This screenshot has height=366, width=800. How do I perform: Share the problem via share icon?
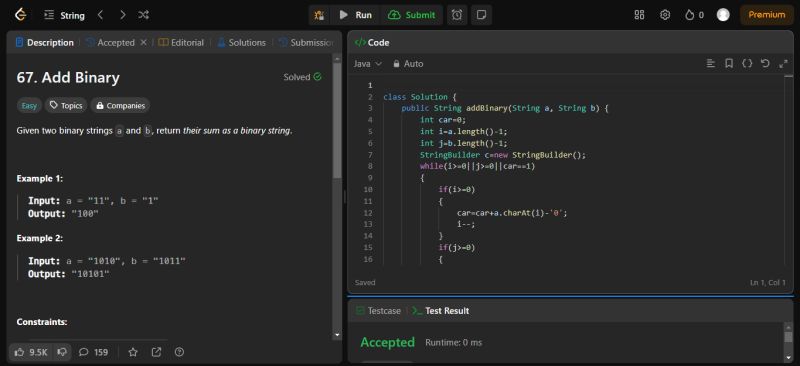click(157, 352)
